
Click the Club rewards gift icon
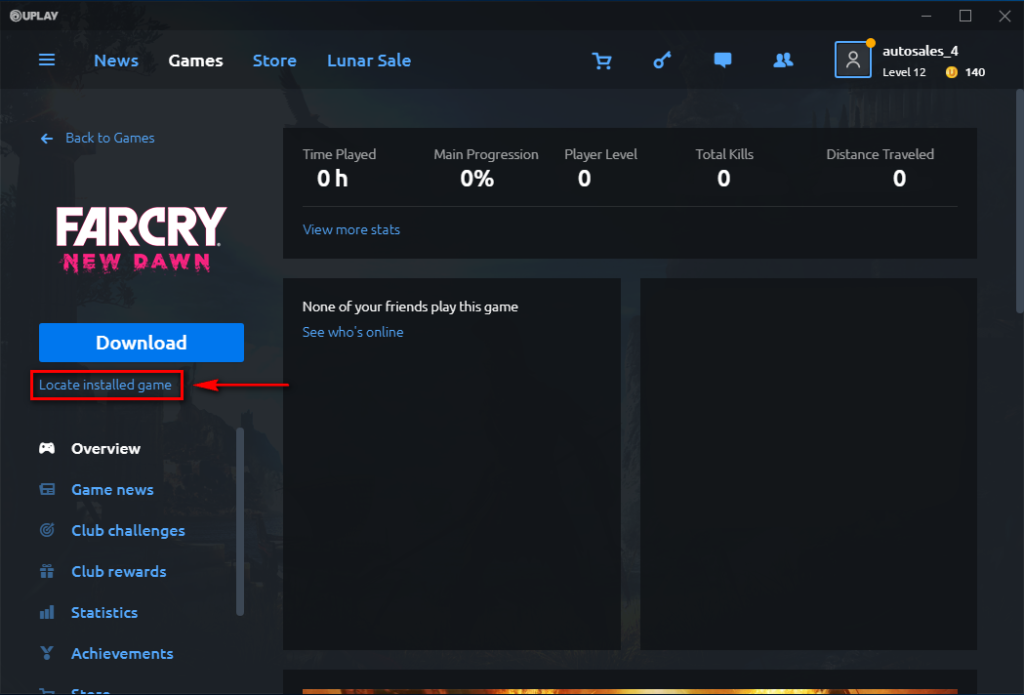[x=47, y=571]
